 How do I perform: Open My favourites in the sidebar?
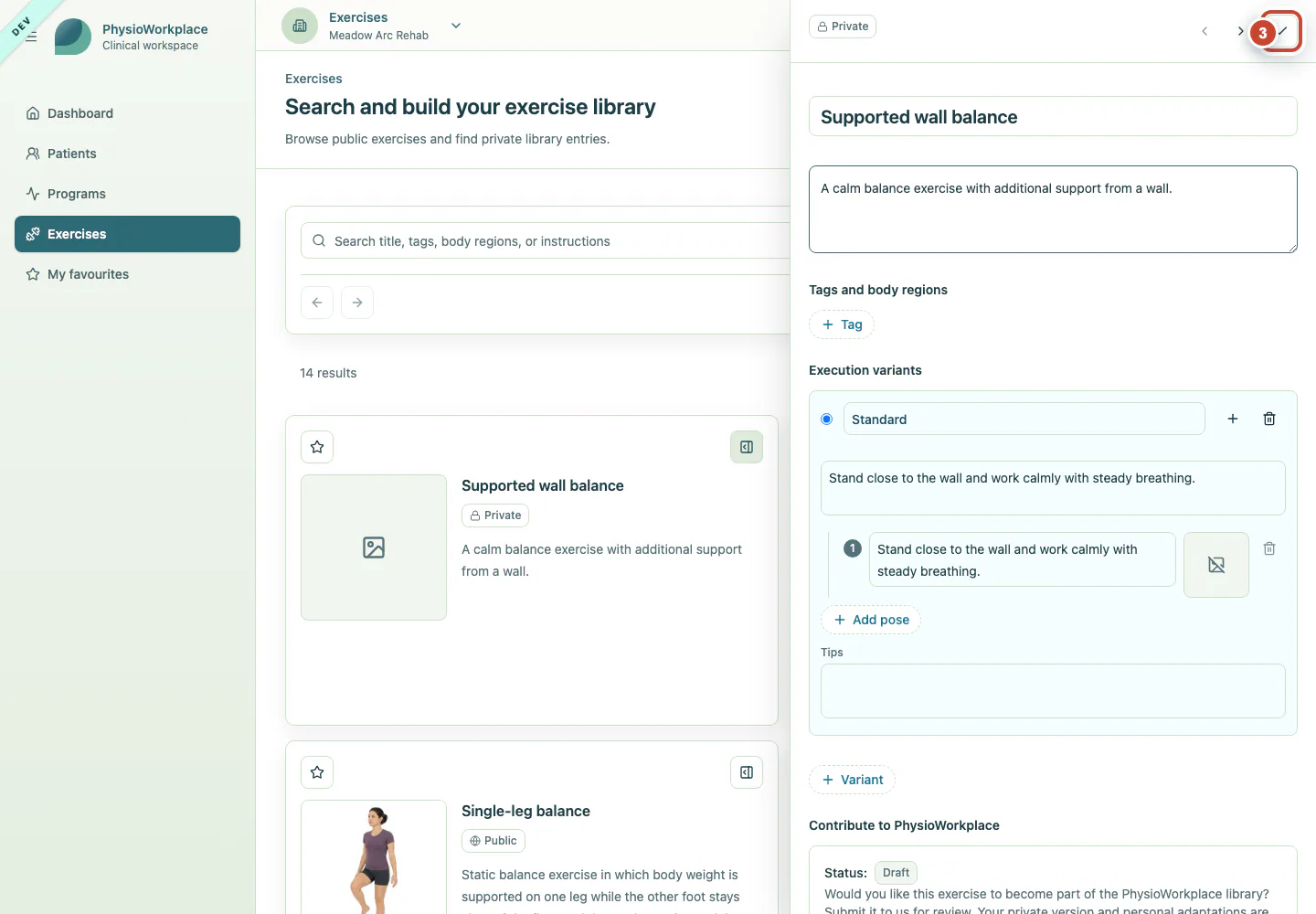(127, 274)
